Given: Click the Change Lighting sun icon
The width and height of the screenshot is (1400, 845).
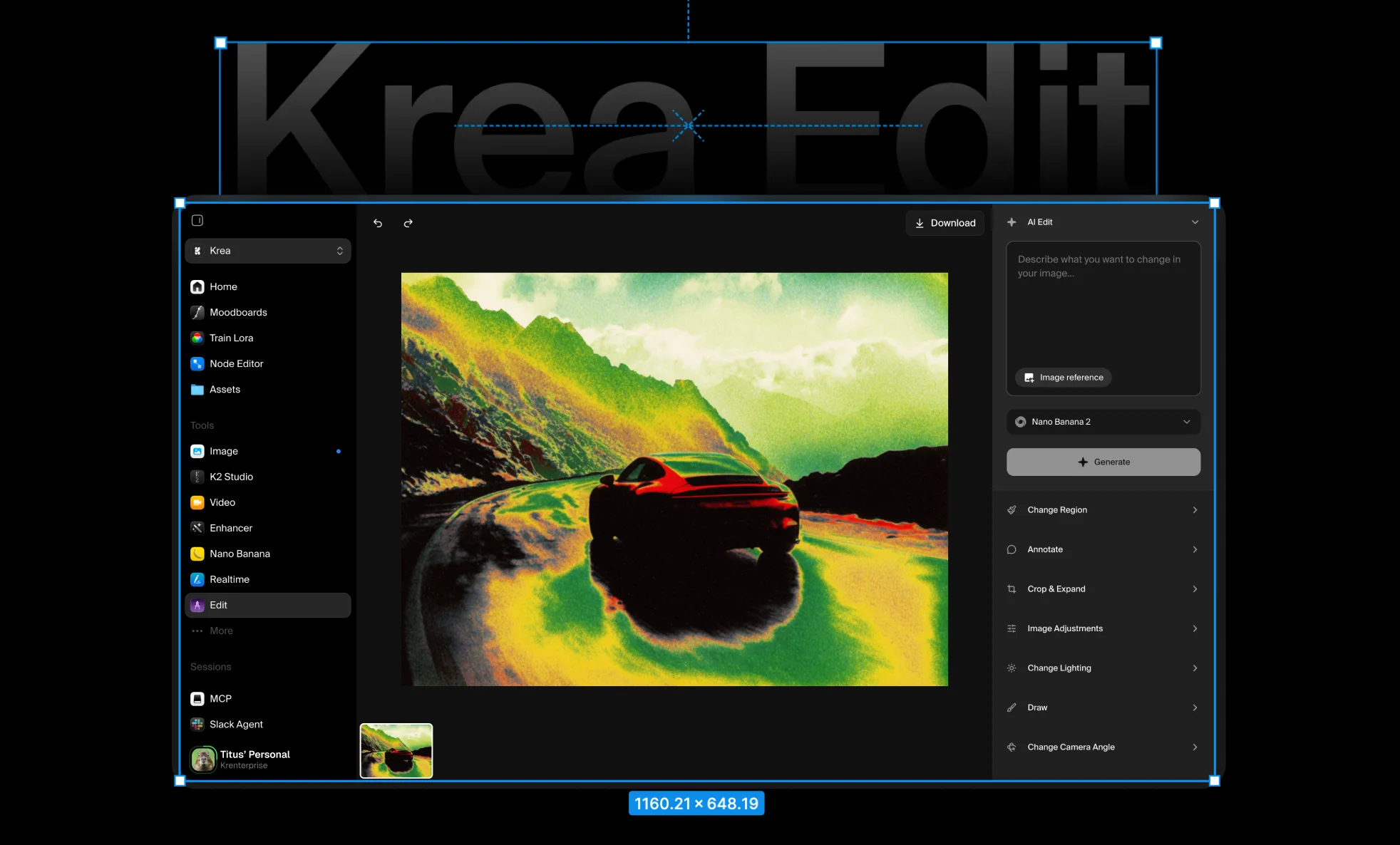Looking at the screenshot, I should point(1012,668).
